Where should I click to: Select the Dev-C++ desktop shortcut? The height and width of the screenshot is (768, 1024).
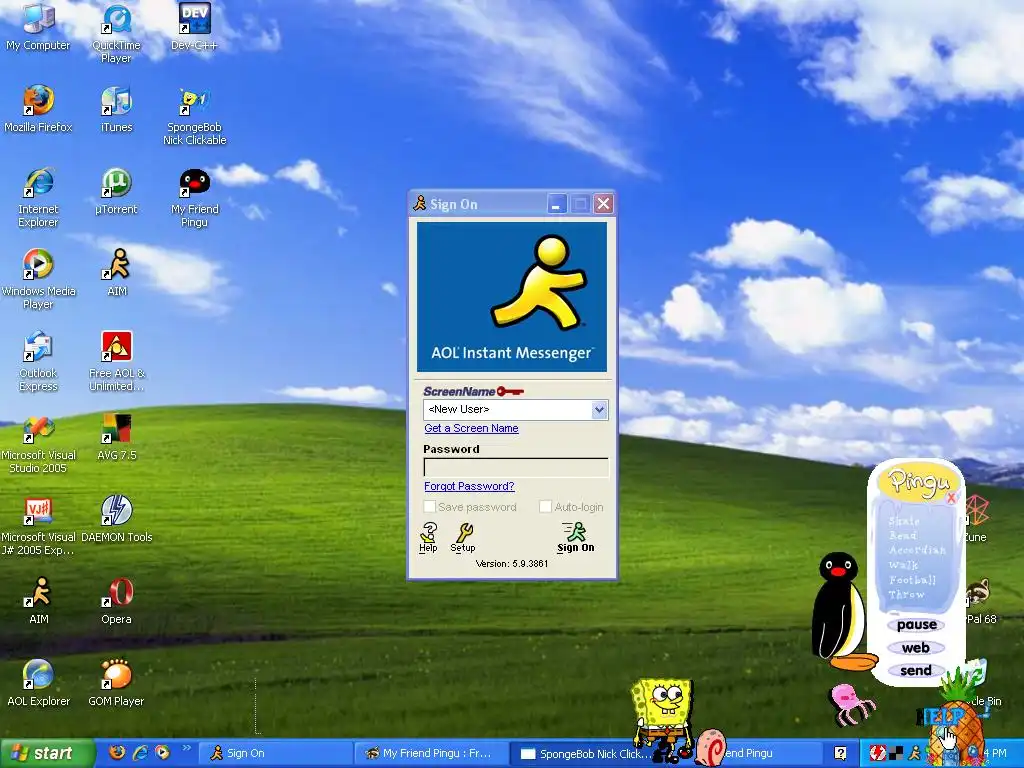coord(194,26)
